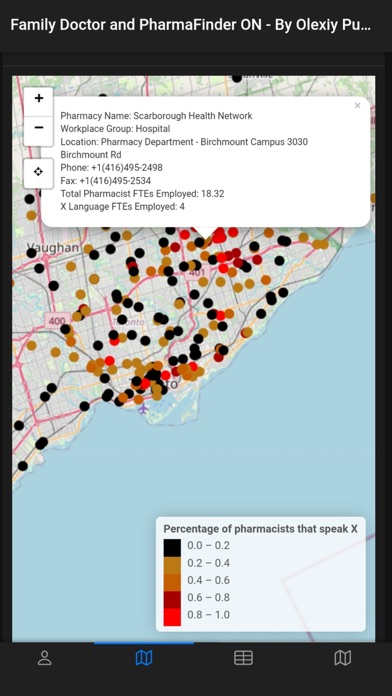
Task: Click the Pharmacy Name: Scarborough Health Network line
Action: point(156,116)
